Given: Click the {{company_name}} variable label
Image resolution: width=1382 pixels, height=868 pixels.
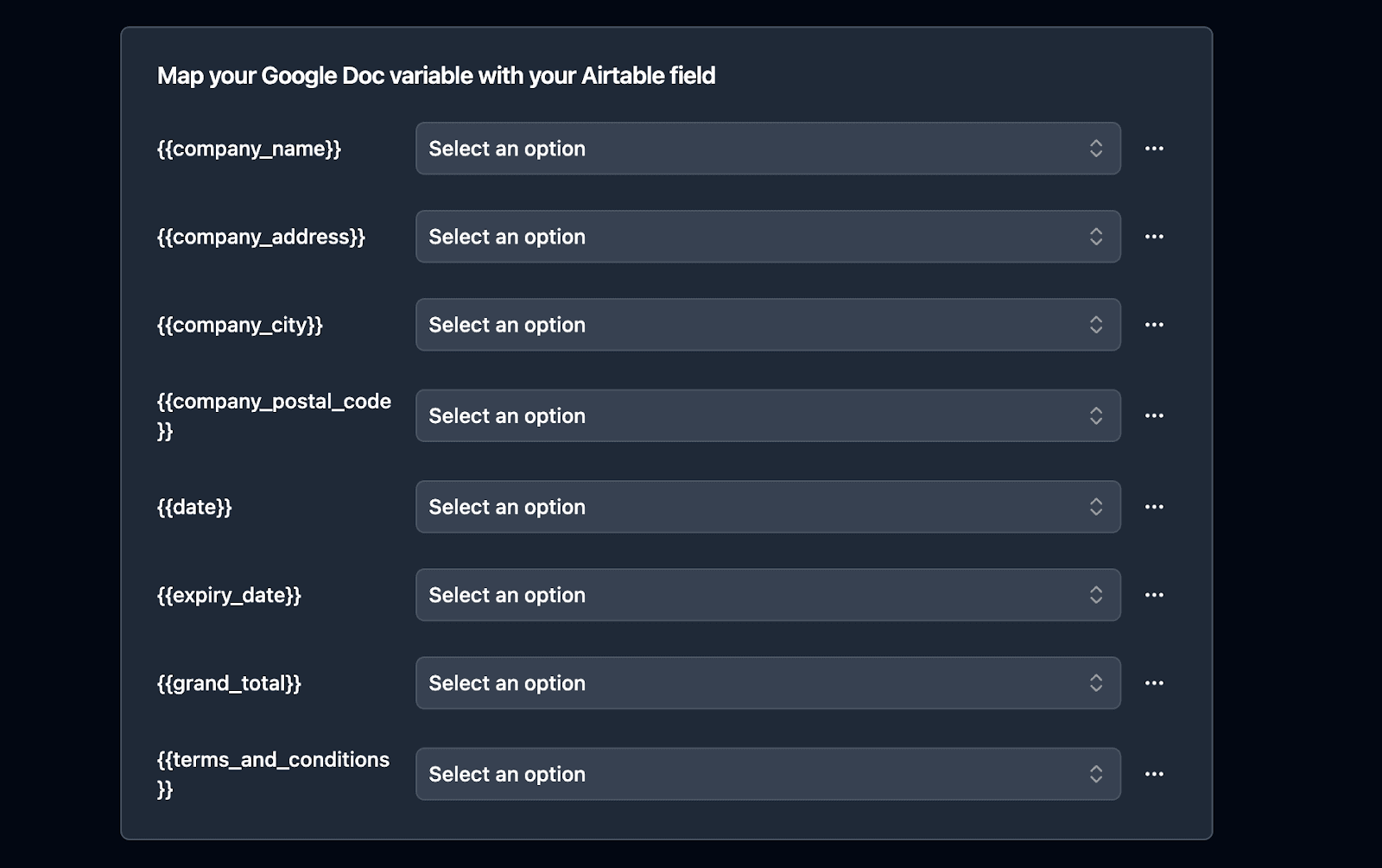Looking at the screenshot, I should pyautogui.click(x=249, y=149).
